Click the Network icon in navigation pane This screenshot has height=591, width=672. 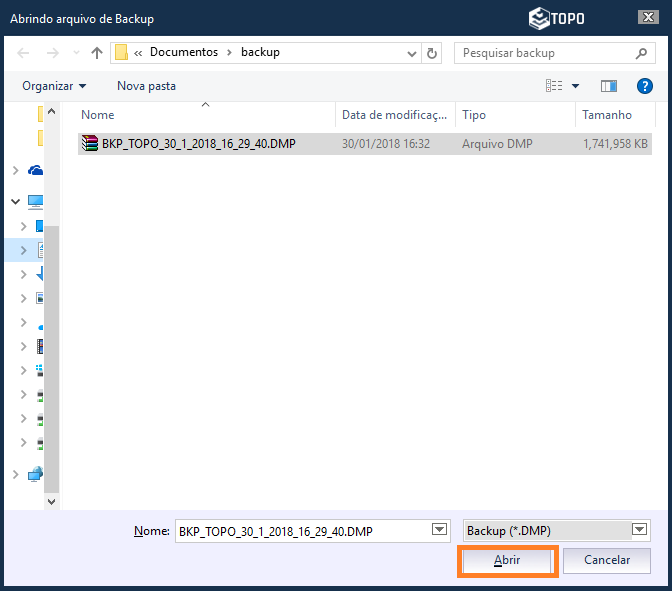tap(36, 474)
